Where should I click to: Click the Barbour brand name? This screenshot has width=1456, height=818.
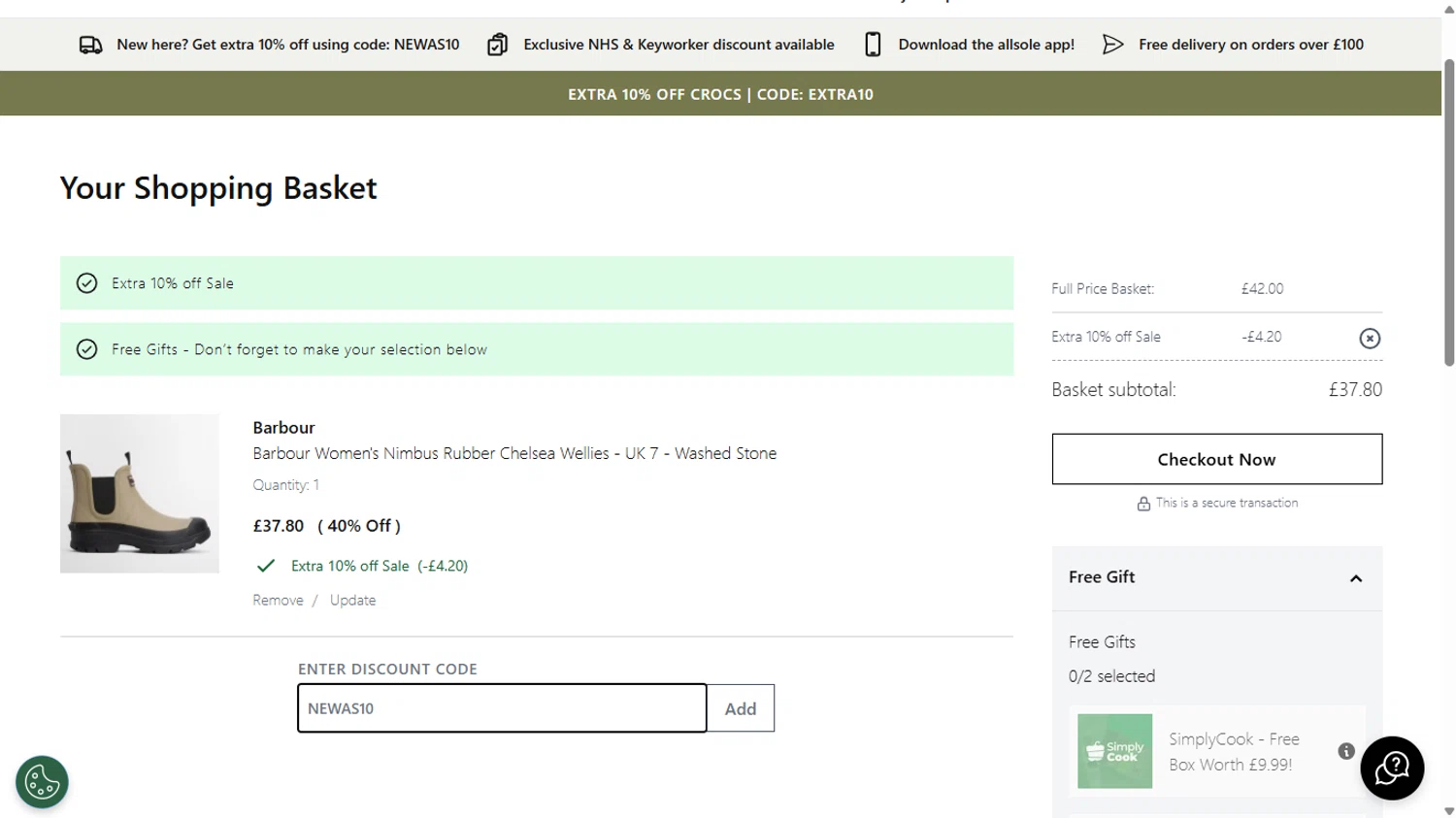coord(283,428)
